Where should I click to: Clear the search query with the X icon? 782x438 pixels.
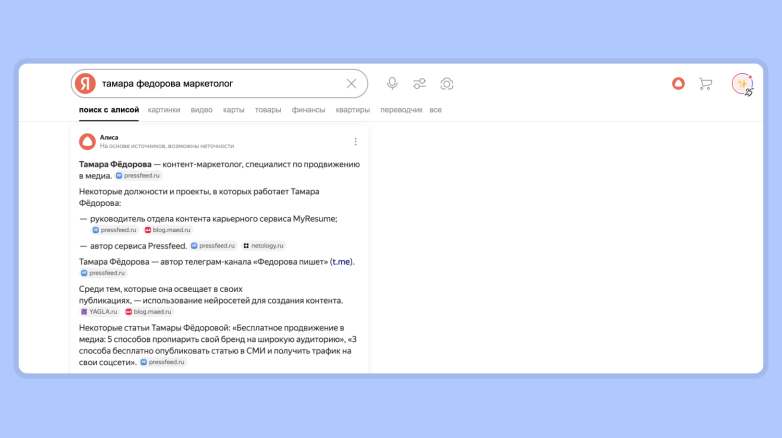(x=352, y=84)
